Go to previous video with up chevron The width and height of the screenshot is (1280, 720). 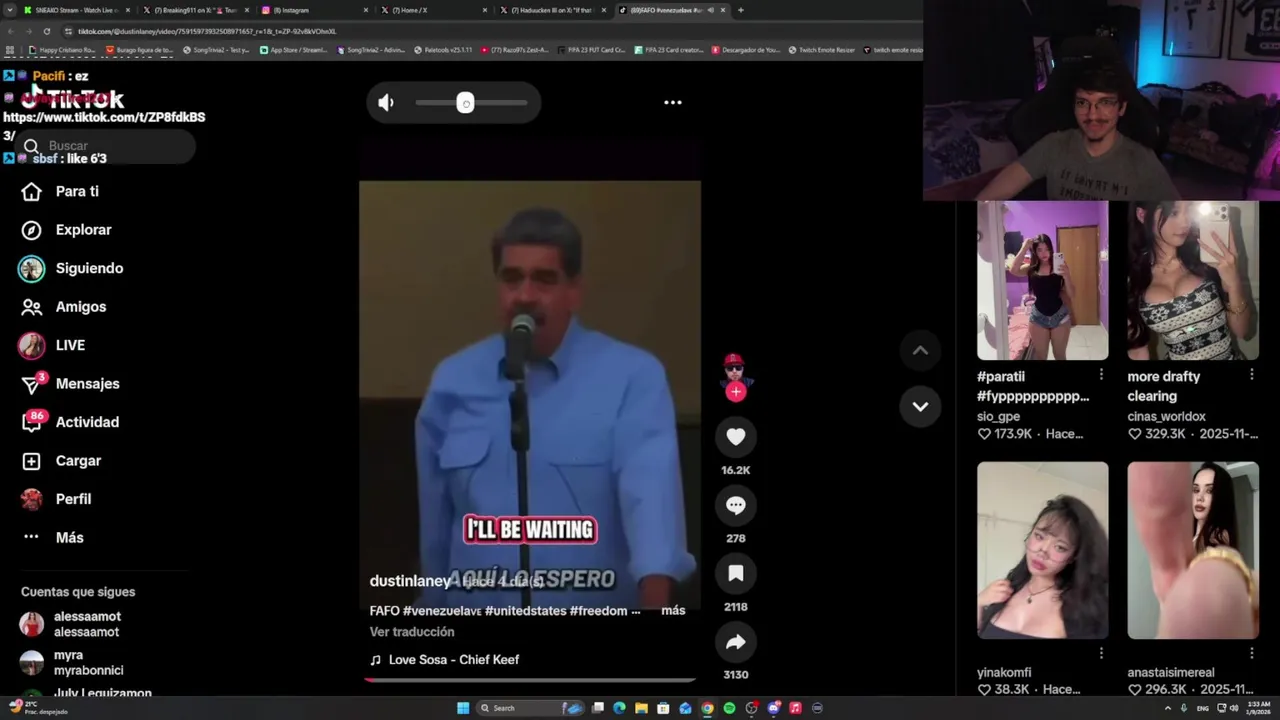point(920,350)
